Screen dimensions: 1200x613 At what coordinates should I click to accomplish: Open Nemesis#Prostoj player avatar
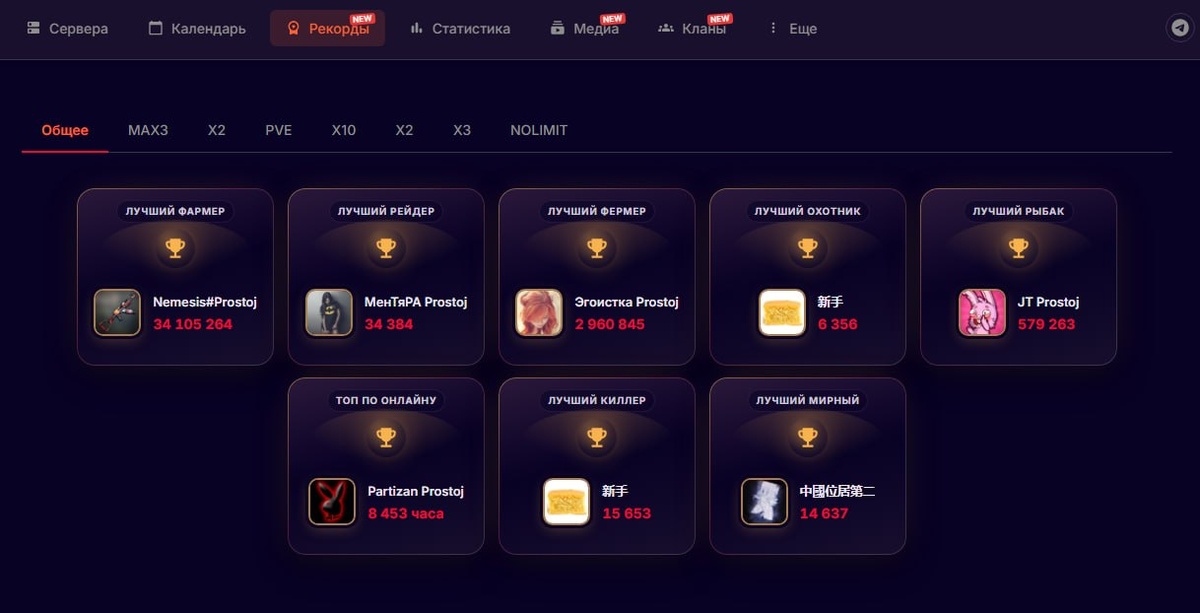coord(117,313)
